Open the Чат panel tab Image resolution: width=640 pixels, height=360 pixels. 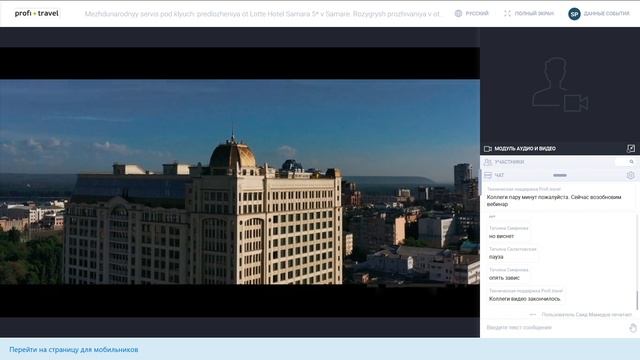coord(499,175)
